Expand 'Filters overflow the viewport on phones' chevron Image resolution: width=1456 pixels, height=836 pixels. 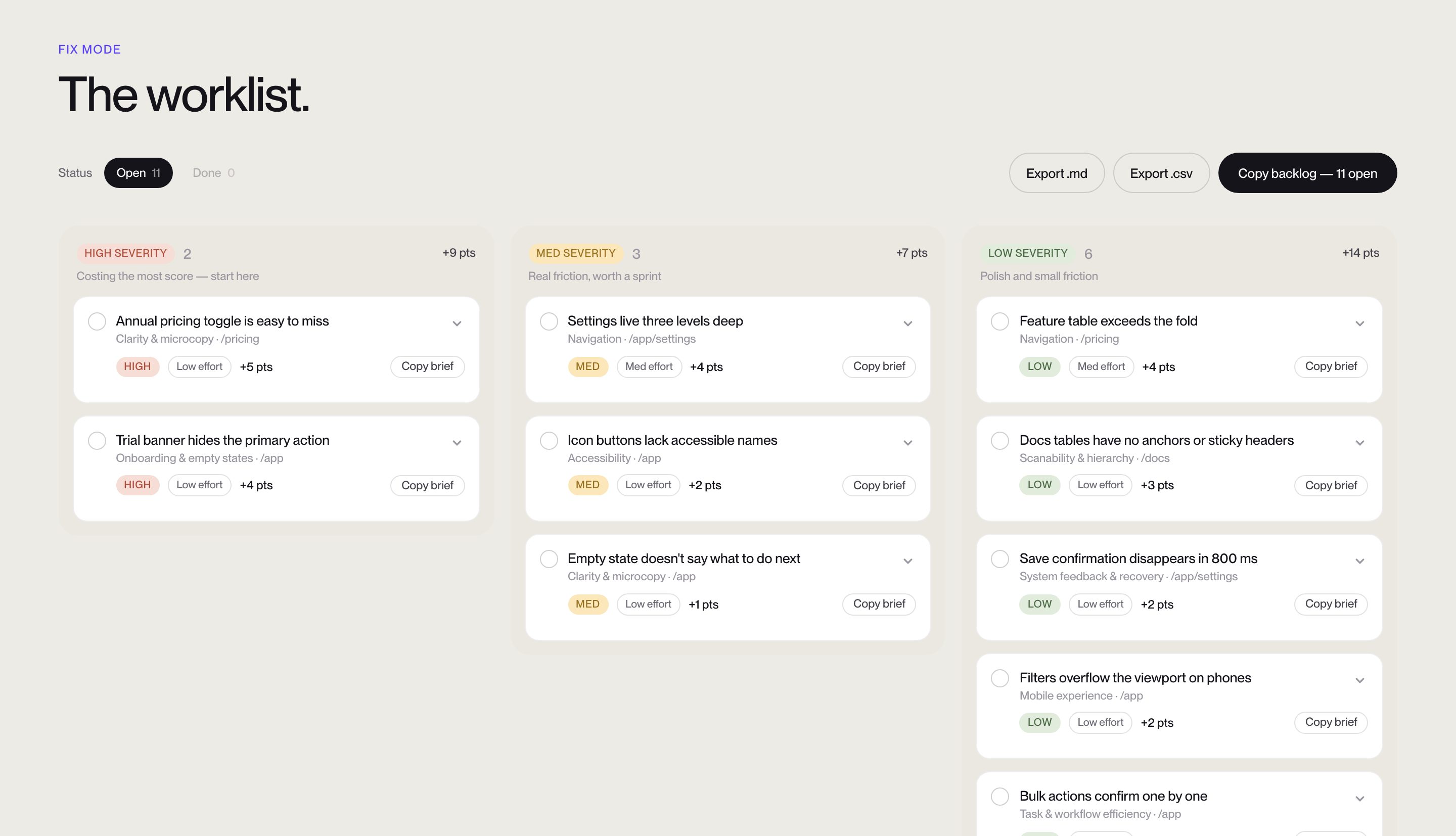tap(1359, 681)
